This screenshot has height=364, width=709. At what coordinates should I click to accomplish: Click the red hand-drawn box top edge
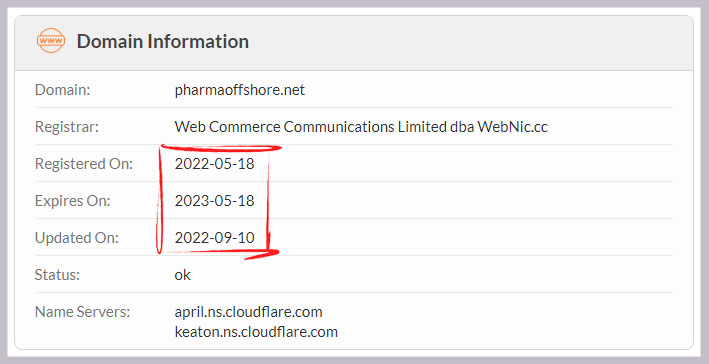pyautogui.click(x=222, y=148)
